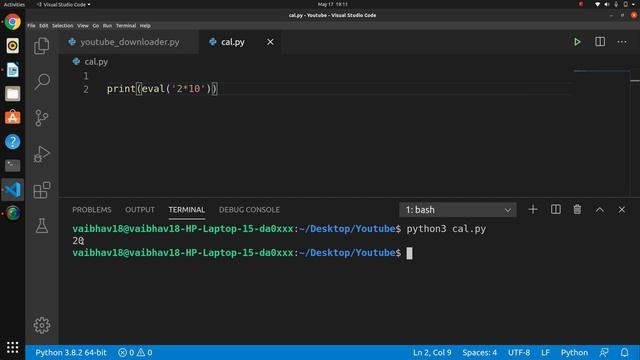Click the editor minimap

[601, 71]
